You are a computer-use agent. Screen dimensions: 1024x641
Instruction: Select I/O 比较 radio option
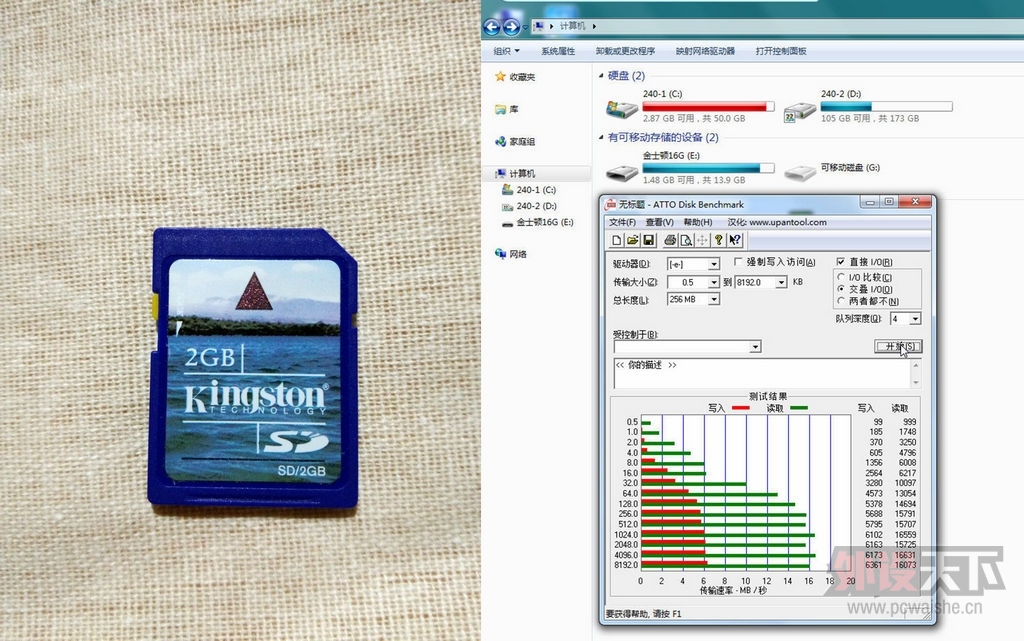[841, 277]
